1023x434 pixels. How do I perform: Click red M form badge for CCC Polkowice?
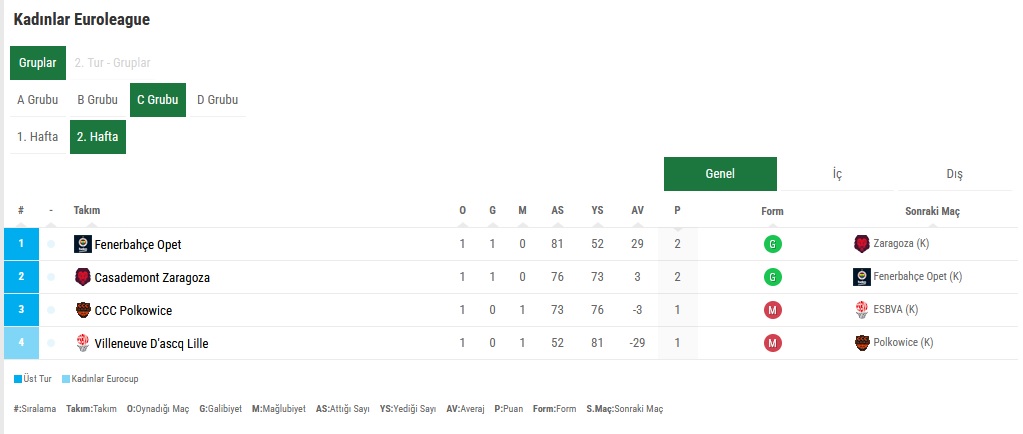[x=772, y=311]
